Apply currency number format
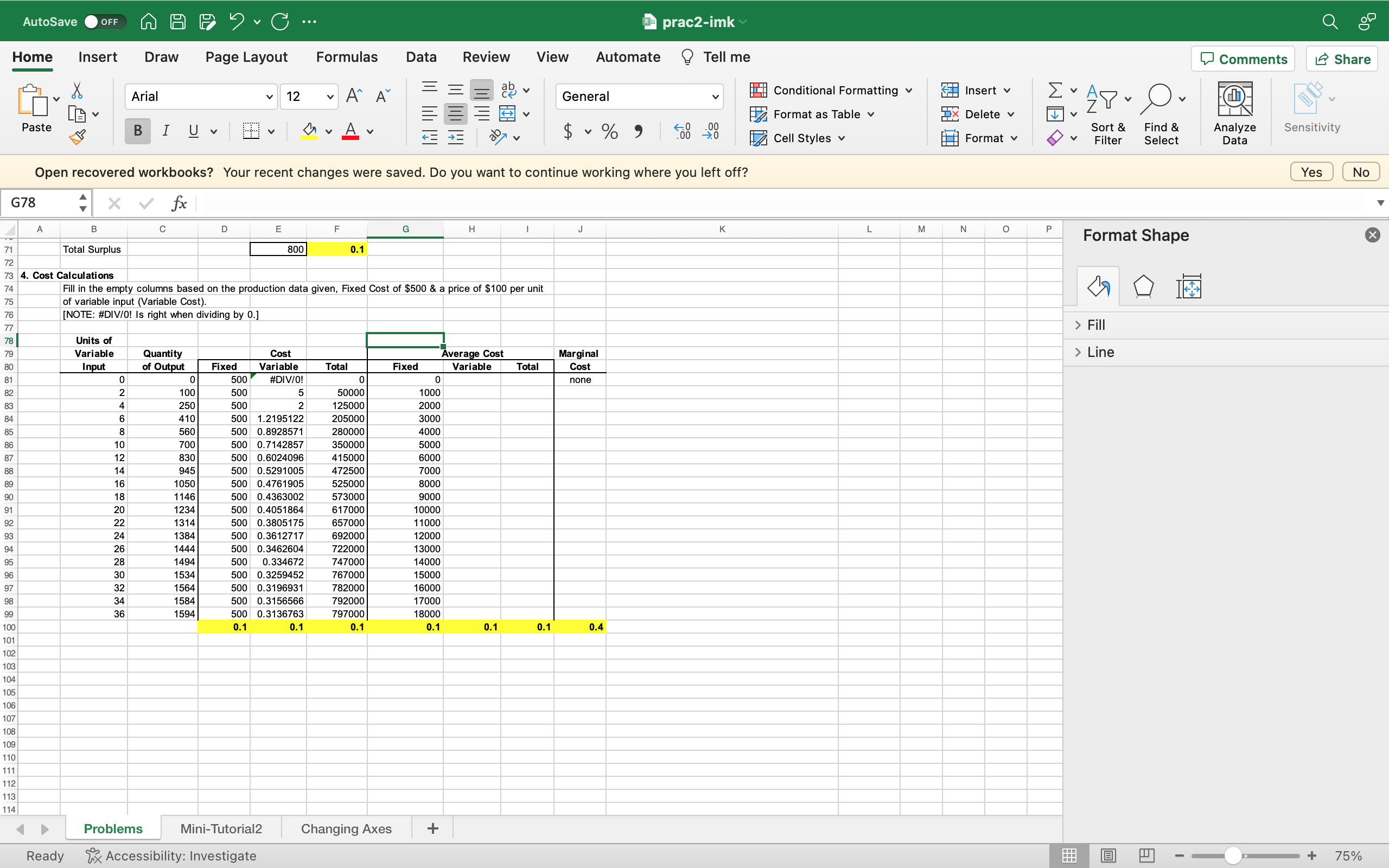This screenshot has height=868, width=1389. [x=569, y=131]
